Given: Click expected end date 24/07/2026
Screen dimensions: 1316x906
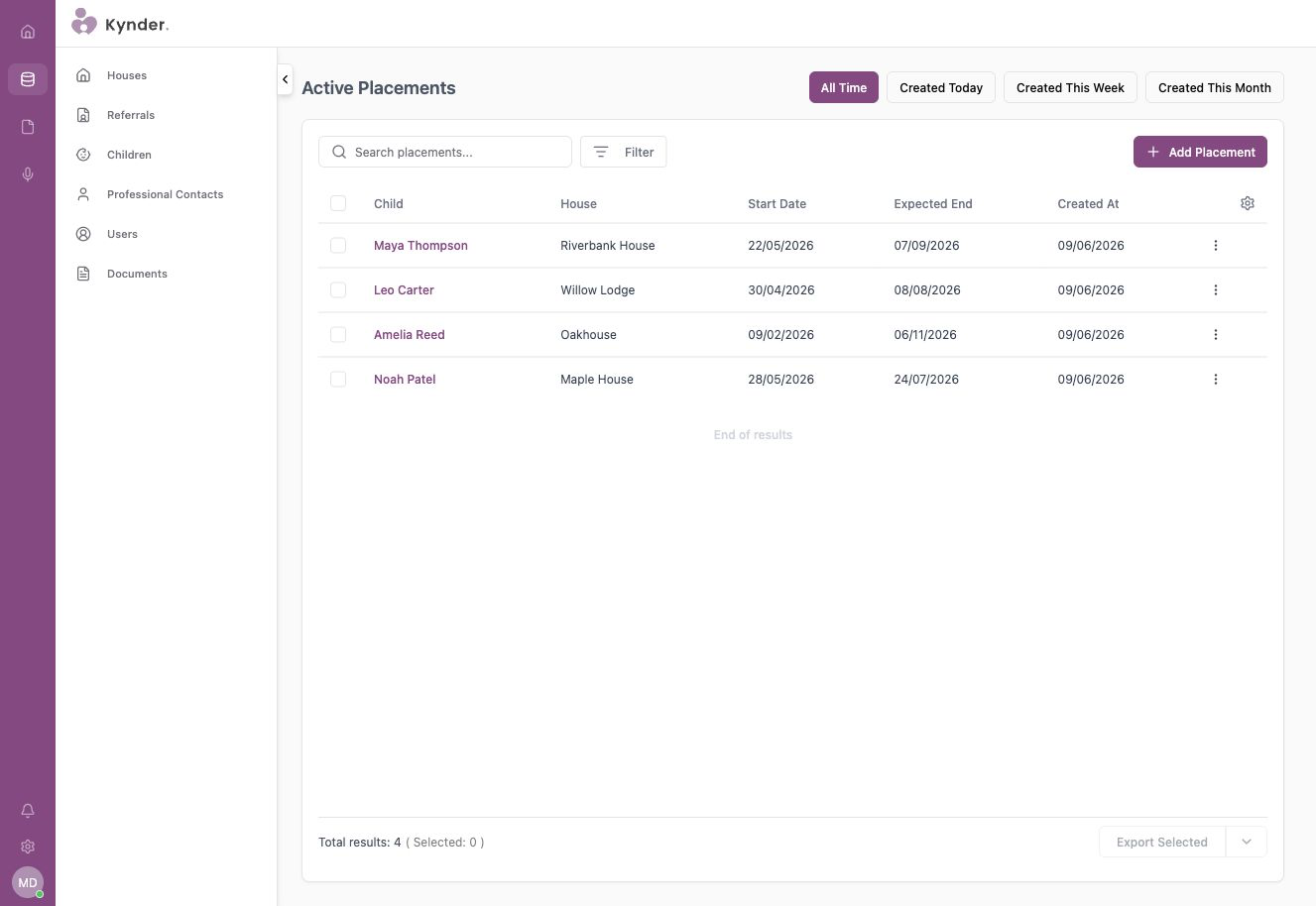Looking at the screenshot, I should 926,379.
